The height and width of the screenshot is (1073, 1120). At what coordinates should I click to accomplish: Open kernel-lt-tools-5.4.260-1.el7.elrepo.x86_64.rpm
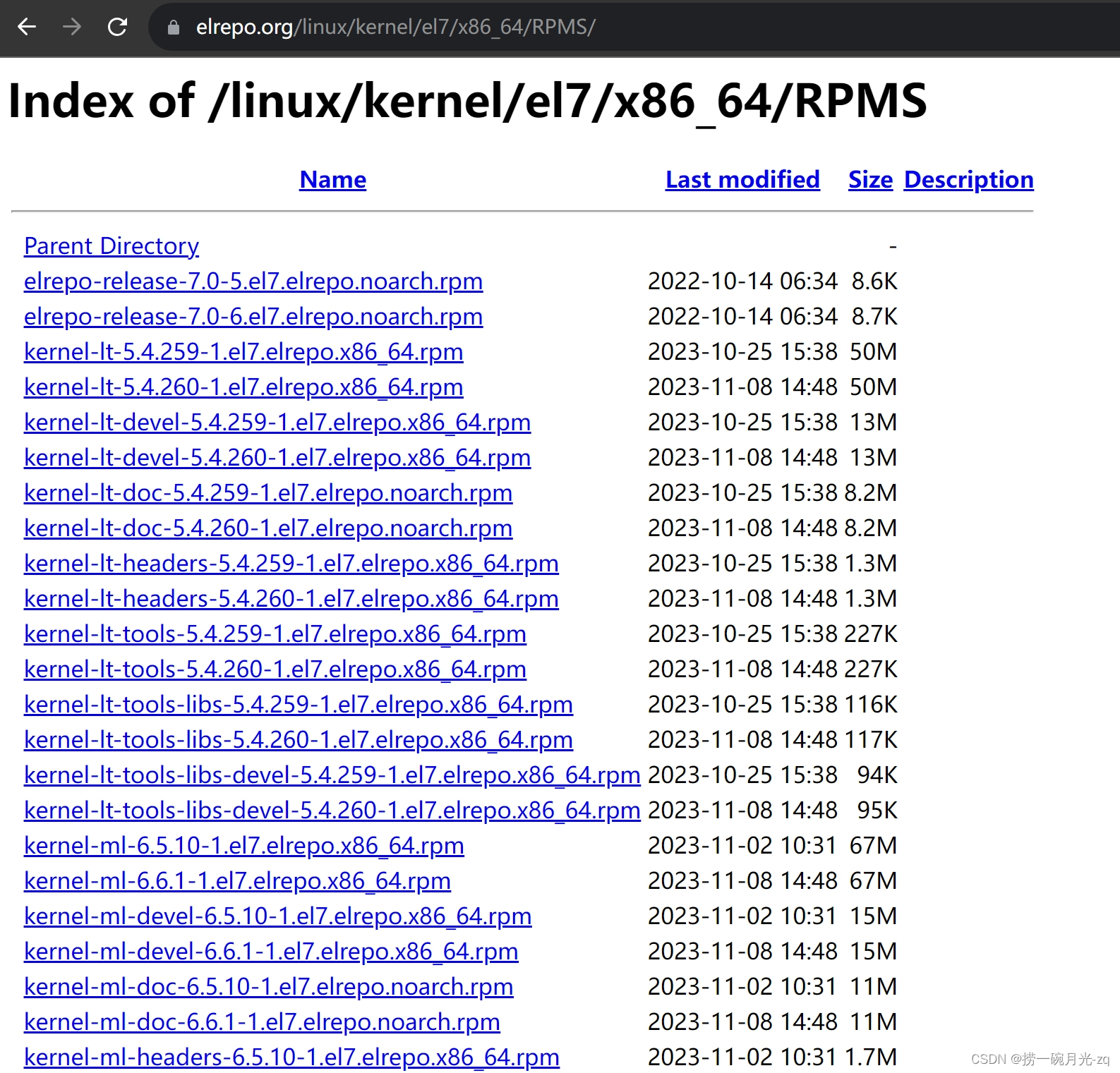(275, 669)
